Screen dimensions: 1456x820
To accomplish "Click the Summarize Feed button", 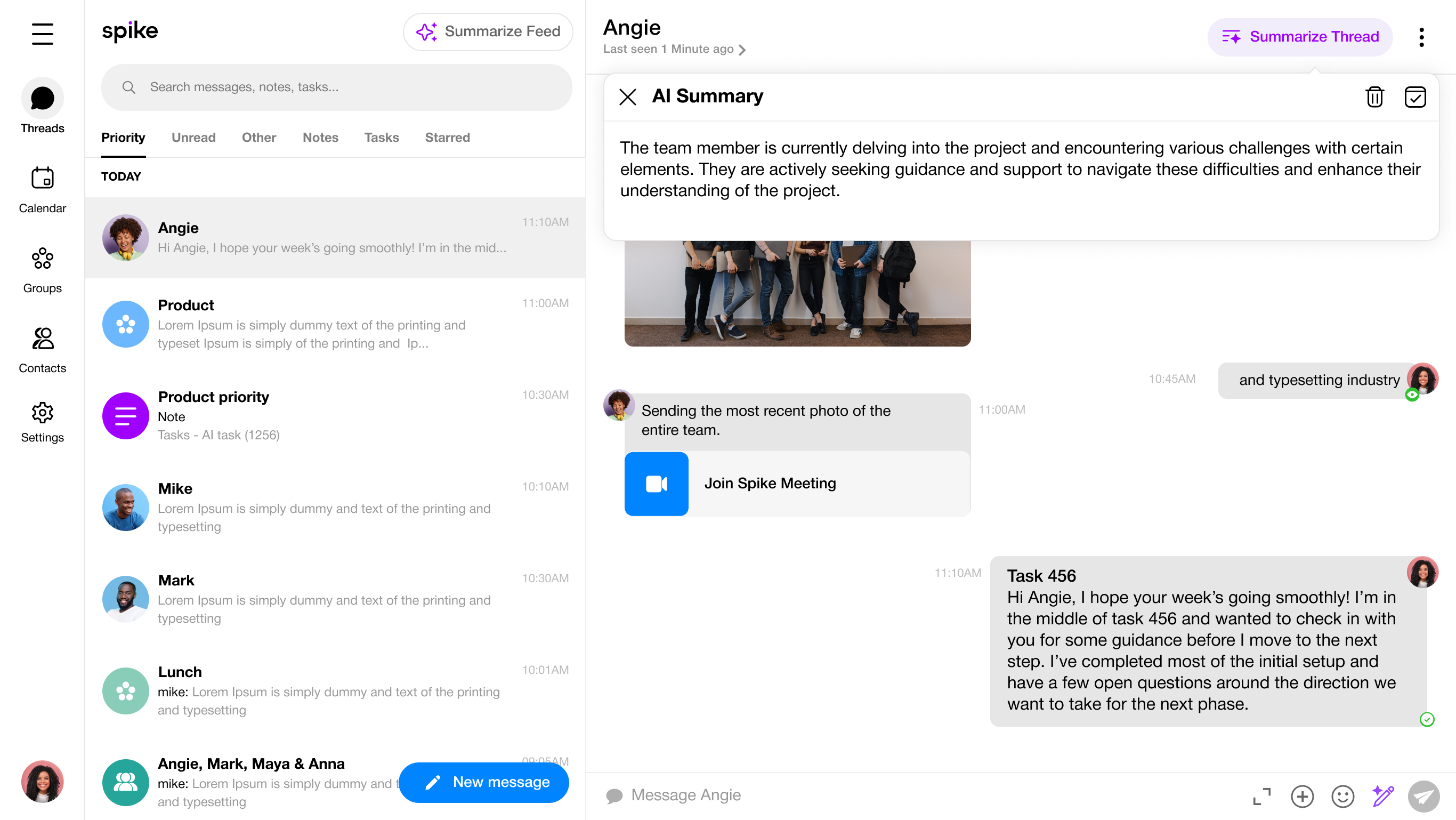I will click(x=488, y=31).
